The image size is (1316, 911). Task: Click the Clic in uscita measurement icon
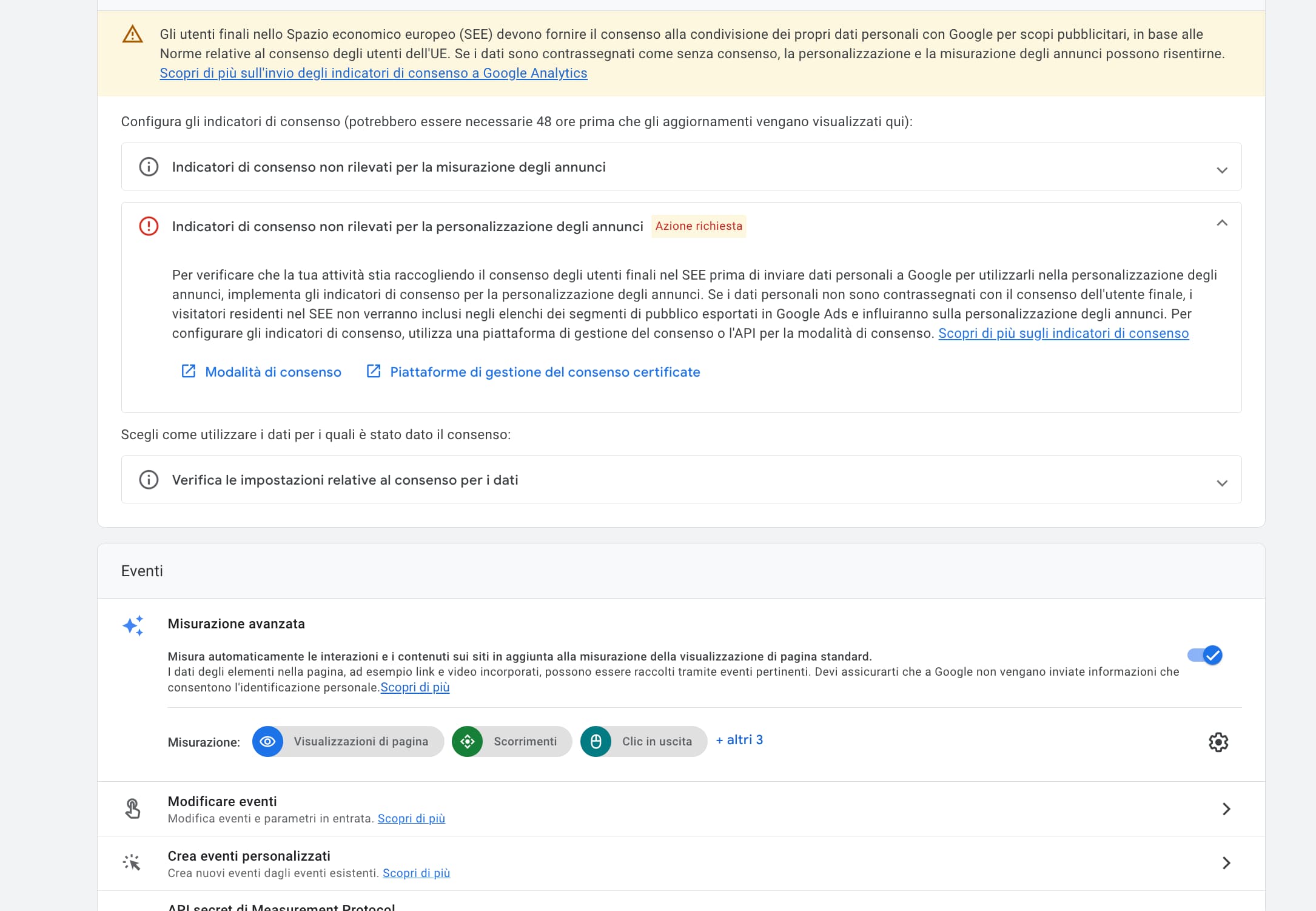click(x=596, y=741)
